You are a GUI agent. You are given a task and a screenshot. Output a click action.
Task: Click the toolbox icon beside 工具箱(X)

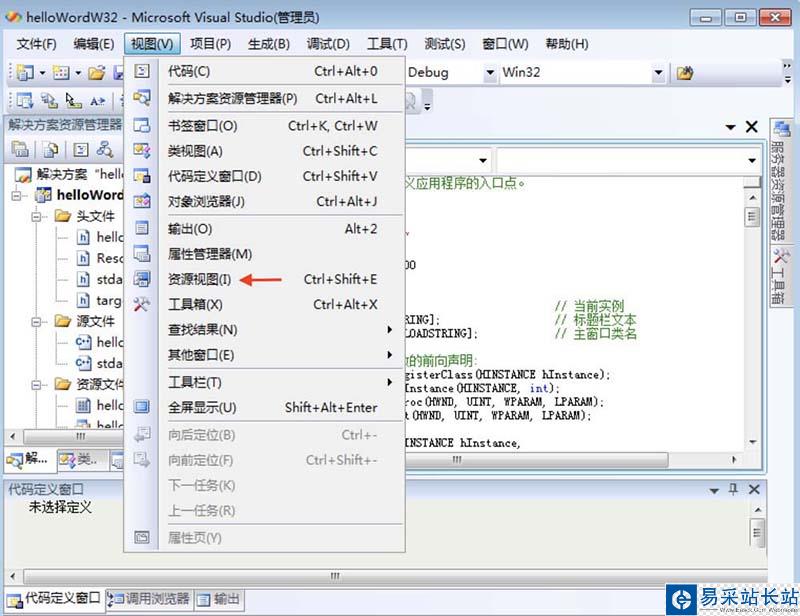(x=142, y=304)
